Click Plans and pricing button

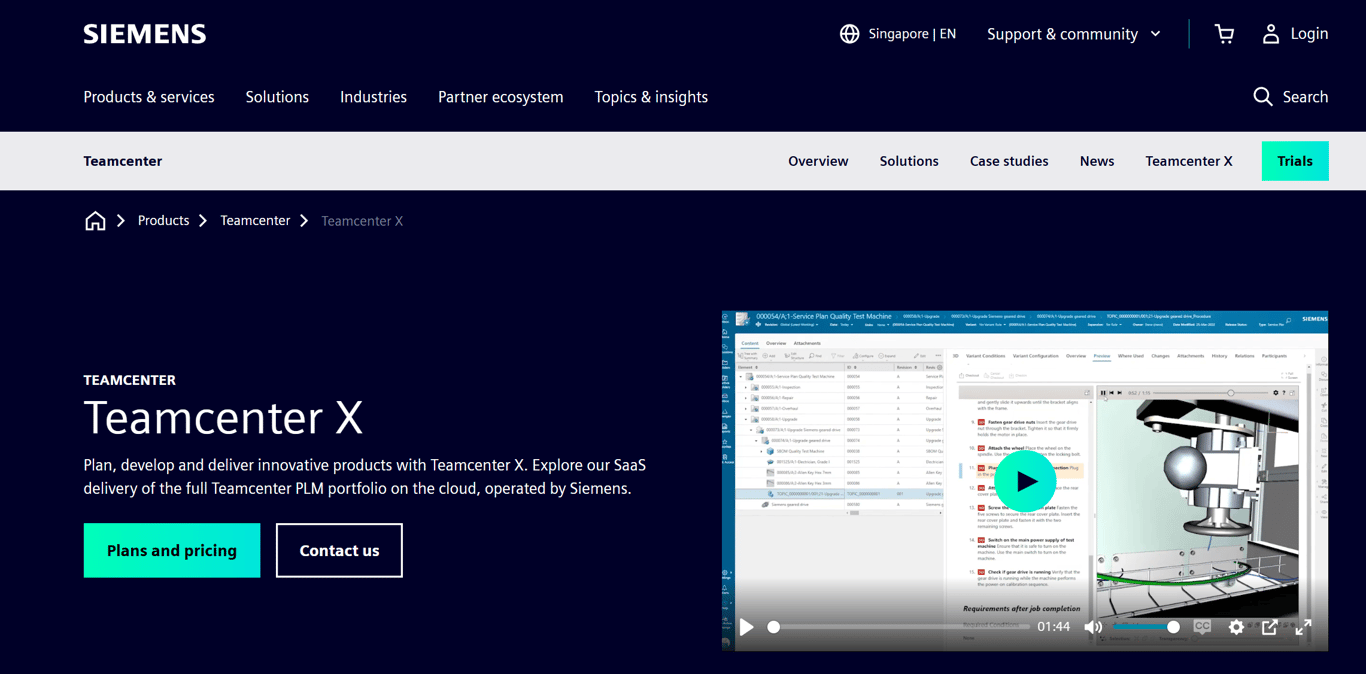[172, 550]
